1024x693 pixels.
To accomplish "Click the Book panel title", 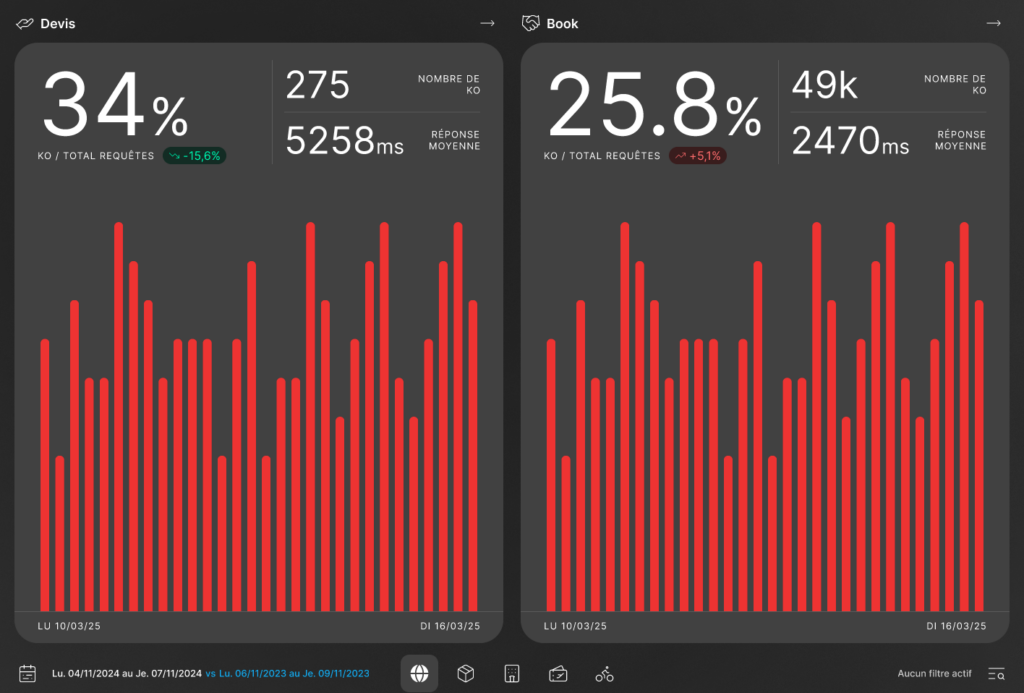I will pos(562,23).
